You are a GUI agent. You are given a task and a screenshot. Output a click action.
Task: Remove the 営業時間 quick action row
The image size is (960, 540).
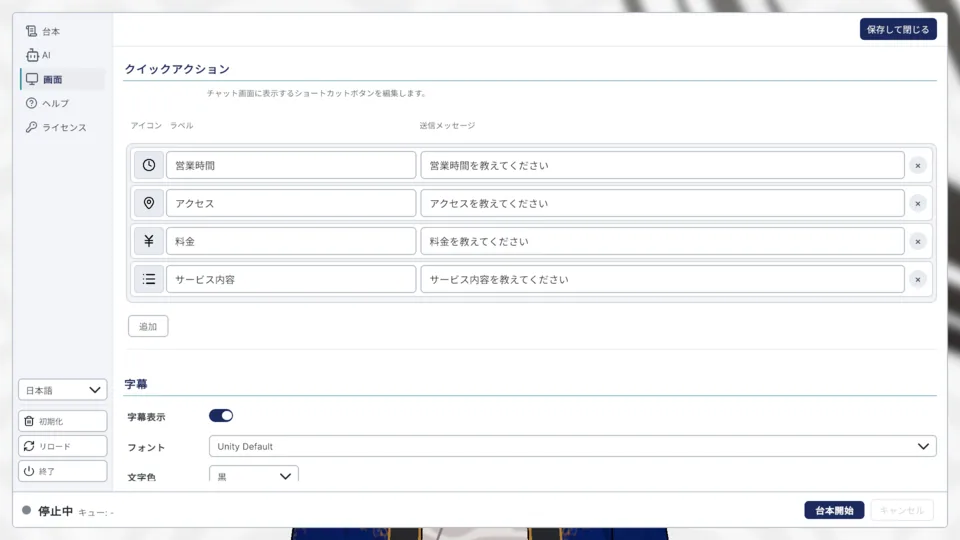[917, 165]
